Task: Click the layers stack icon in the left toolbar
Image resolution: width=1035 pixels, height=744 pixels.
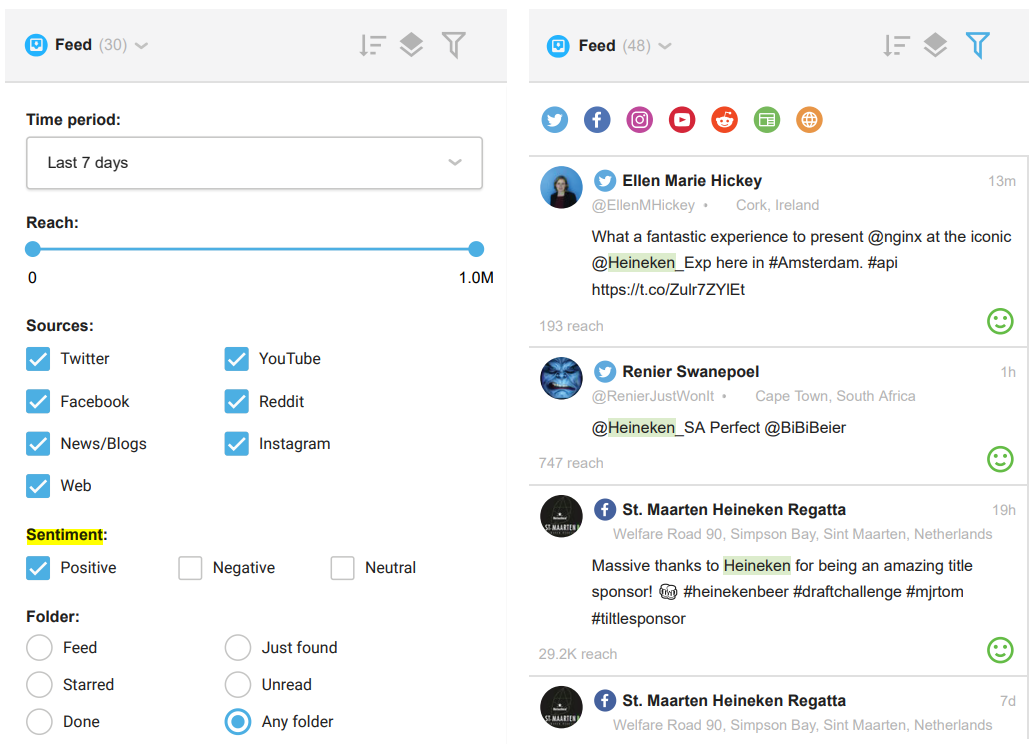Action: [412, 45]
